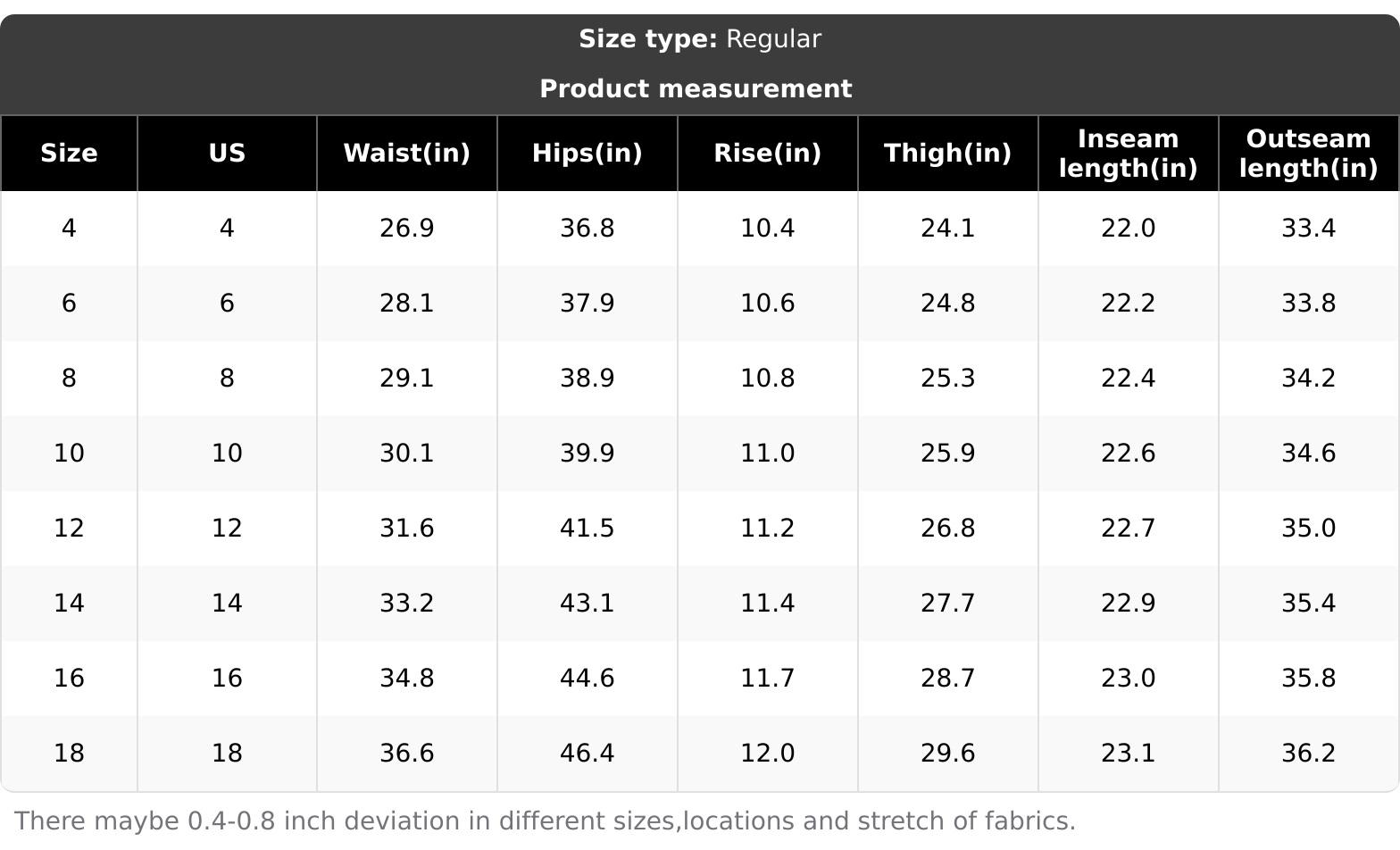Click the Product measurement title
Viewport: 1400px width, 850px height.
pos(696,89)
